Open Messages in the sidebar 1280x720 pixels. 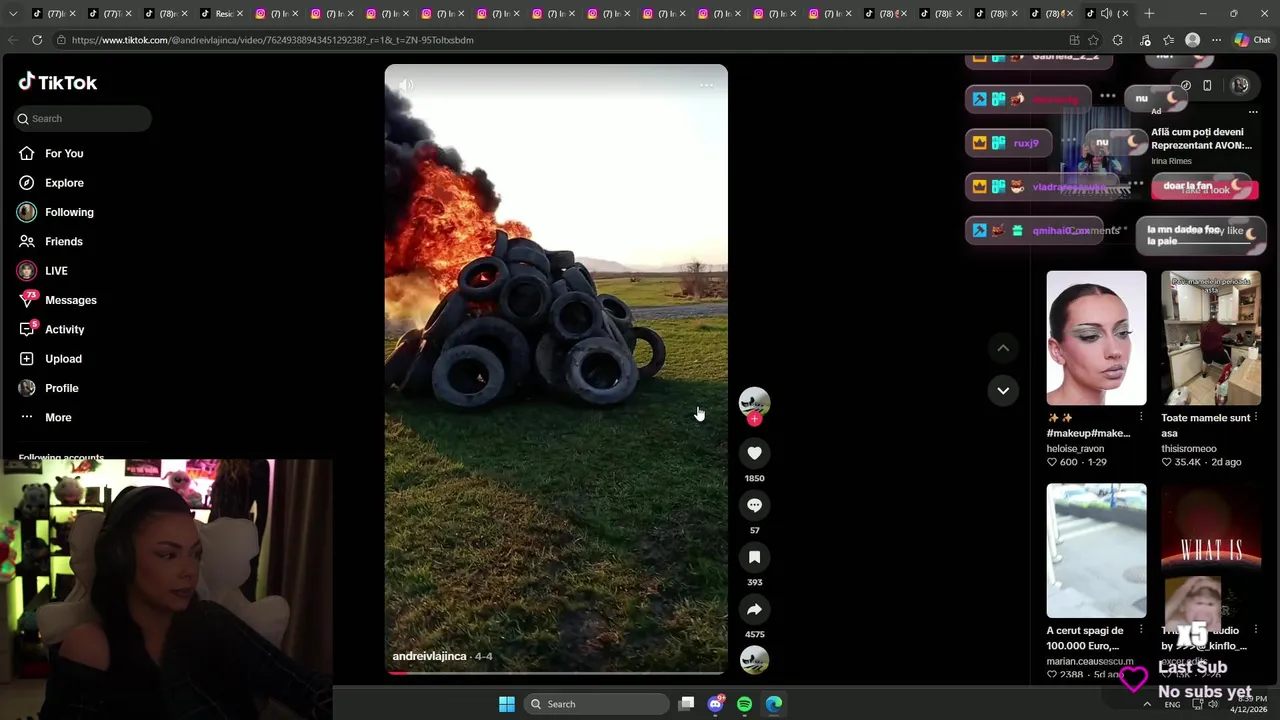point(70,300)
